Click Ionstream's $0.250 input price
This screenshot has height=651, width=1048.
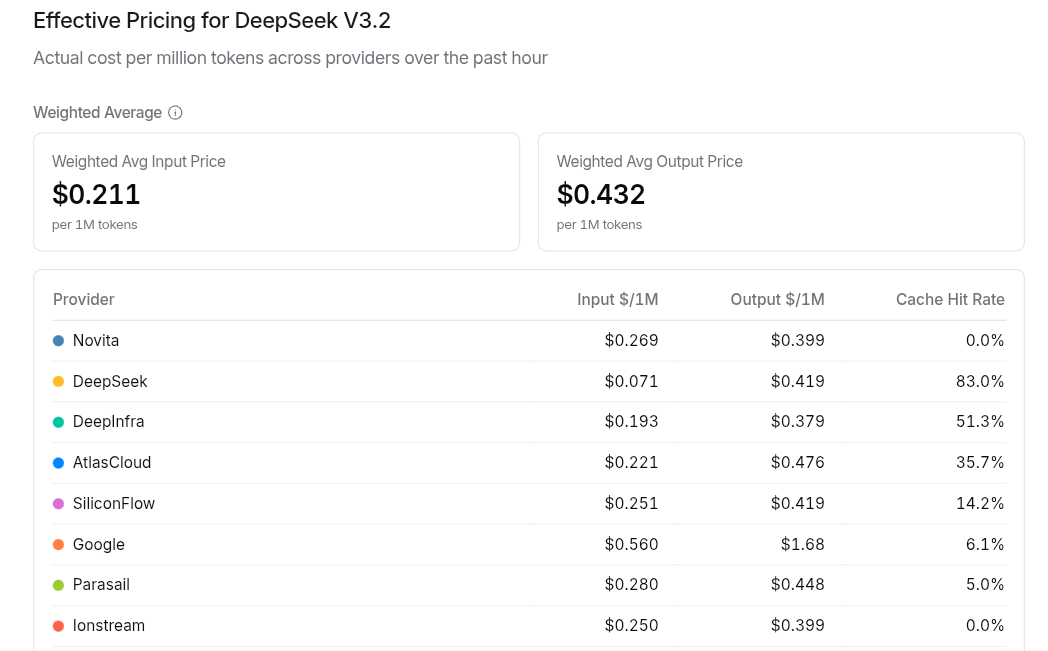[x=632, y=626]
